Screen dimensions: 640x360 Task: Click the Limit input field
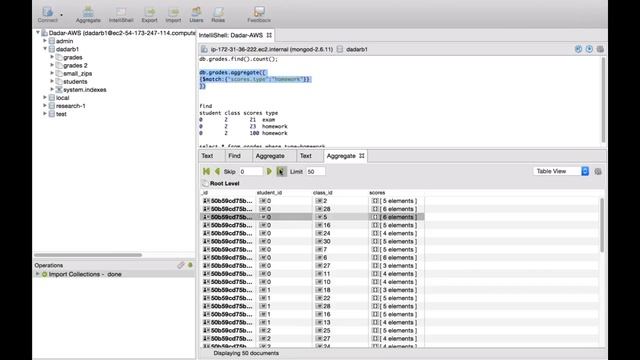316,171
